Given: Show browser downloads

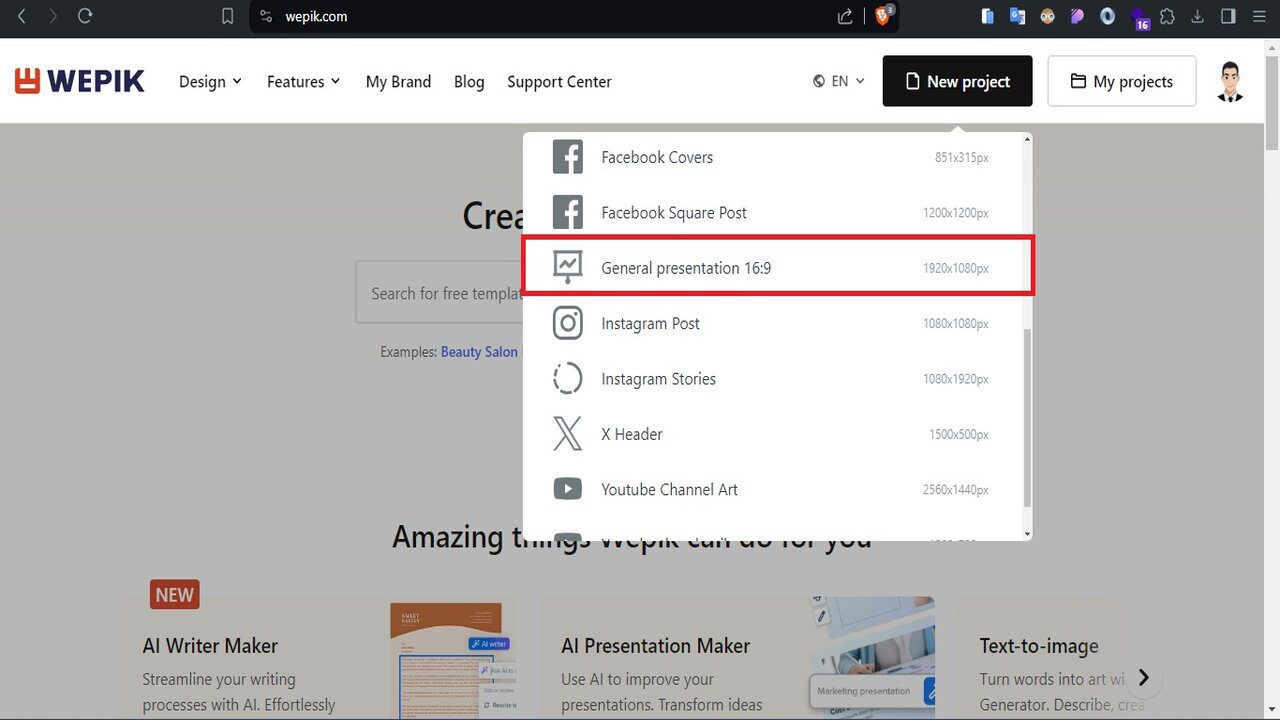Looking at the screenshot, I should tap(1198, 16).
